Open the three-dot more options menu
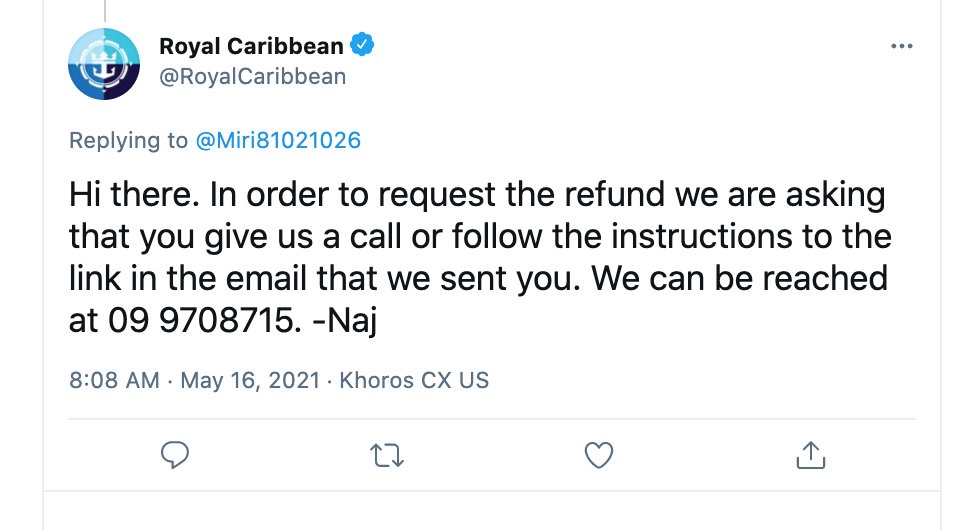974x530 pixels. tap(901, 46)
